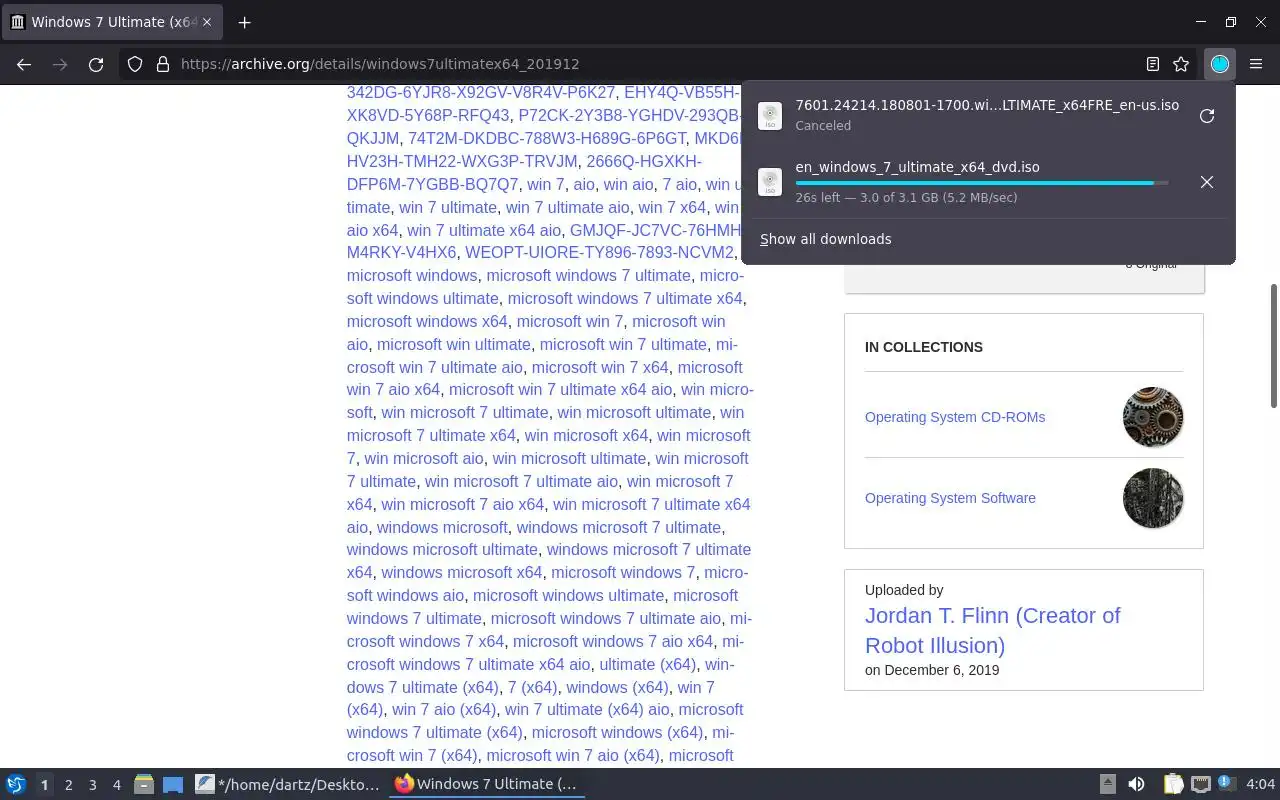Cancel en_windows_7_ultimate_x64_dvd.iso download
Image resolution: width=1280 pixels, height=800 pixels.
click(x=1207, y=182)
